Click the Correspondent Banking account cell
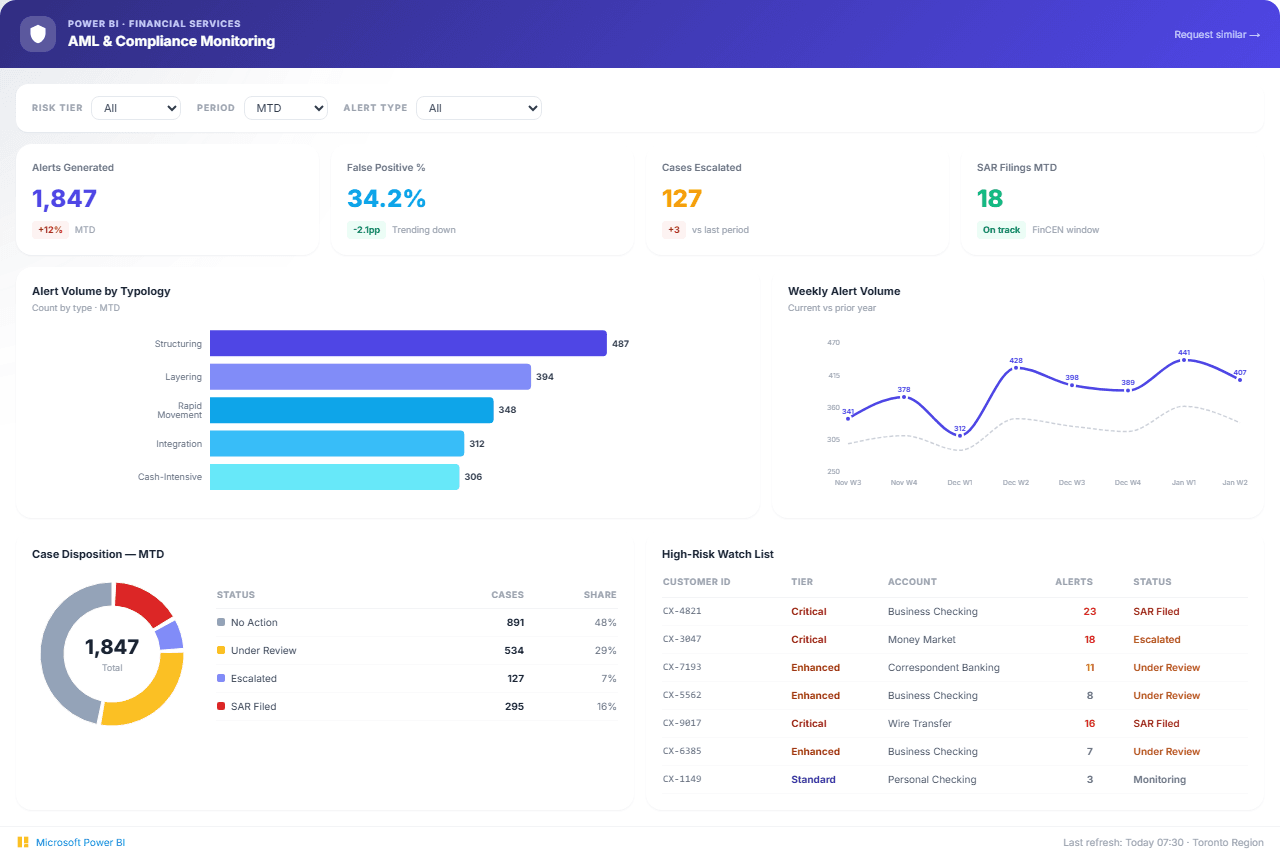The height and width of the screenshot is (858, 1280). coord(944,668)
